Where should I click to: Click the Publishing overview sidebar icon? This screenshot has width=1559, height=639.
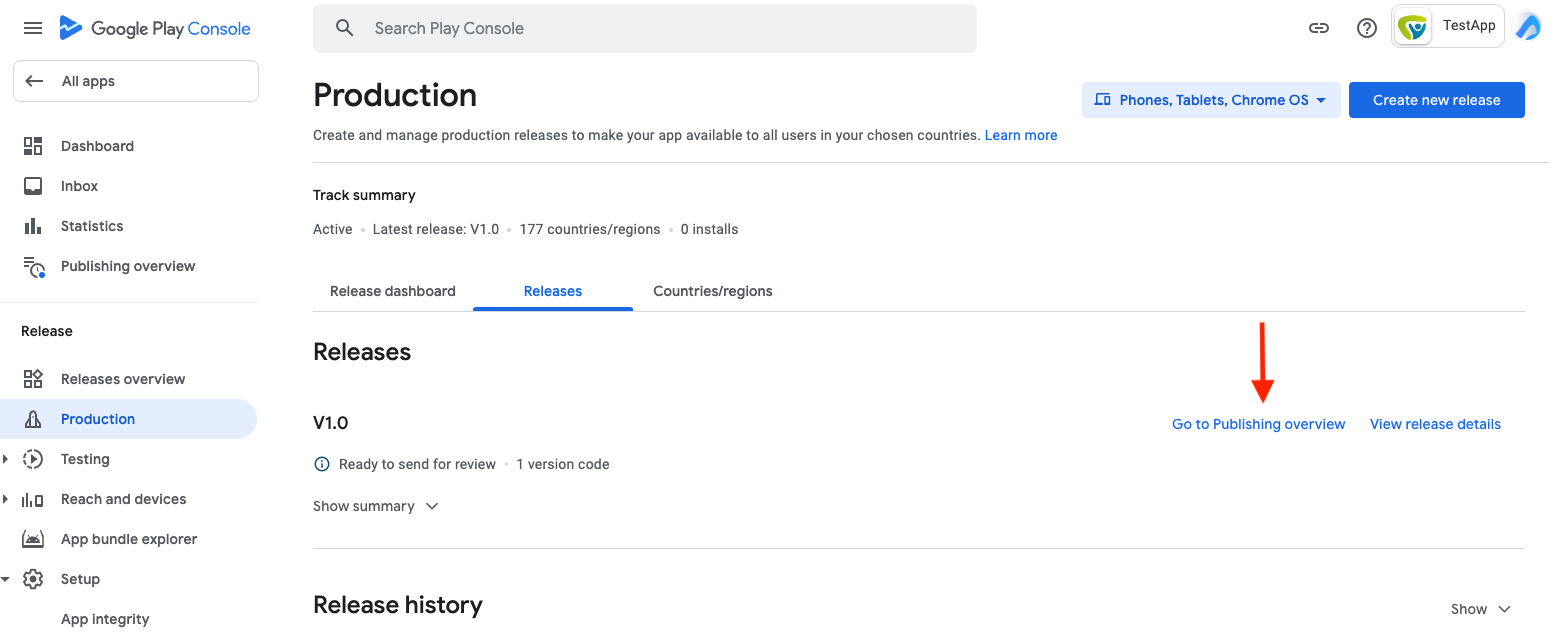coord(34,267)
